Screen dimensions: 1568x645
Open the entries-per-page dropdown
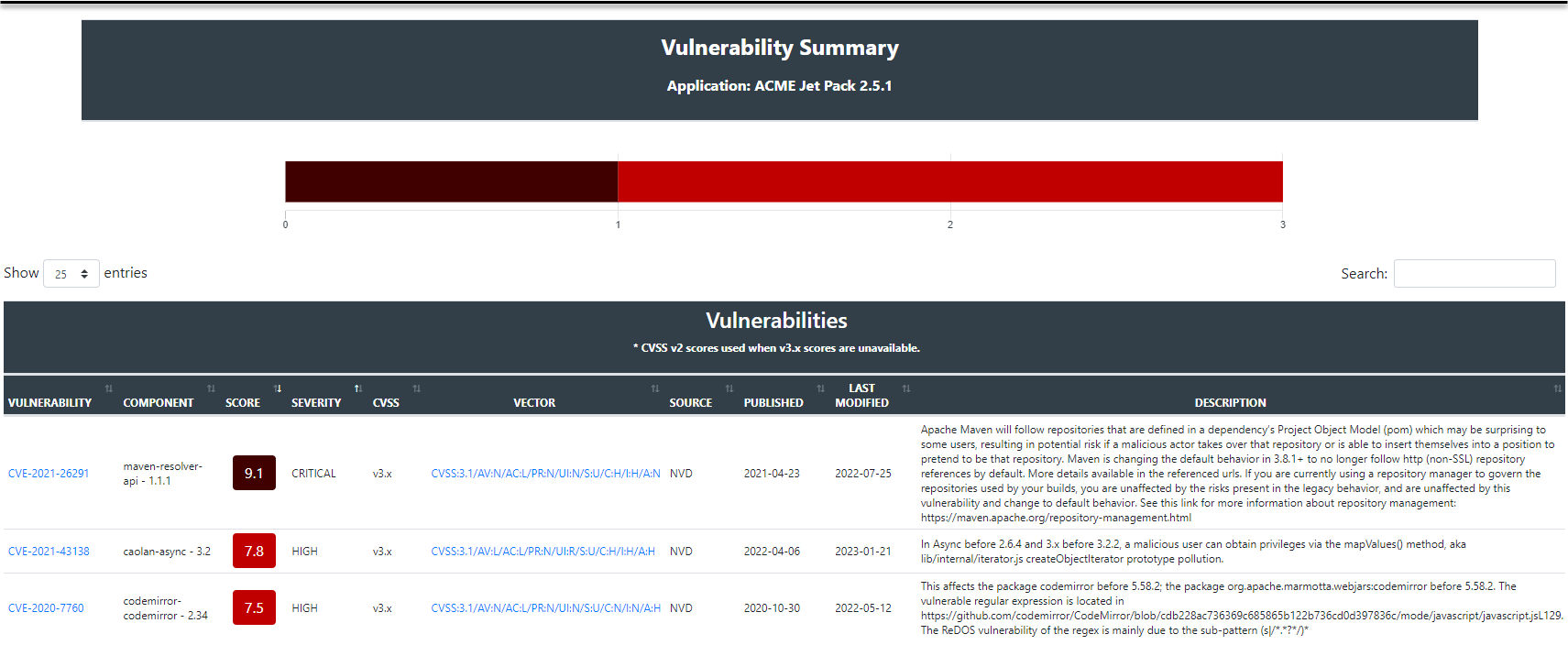[x=71, y=273]
